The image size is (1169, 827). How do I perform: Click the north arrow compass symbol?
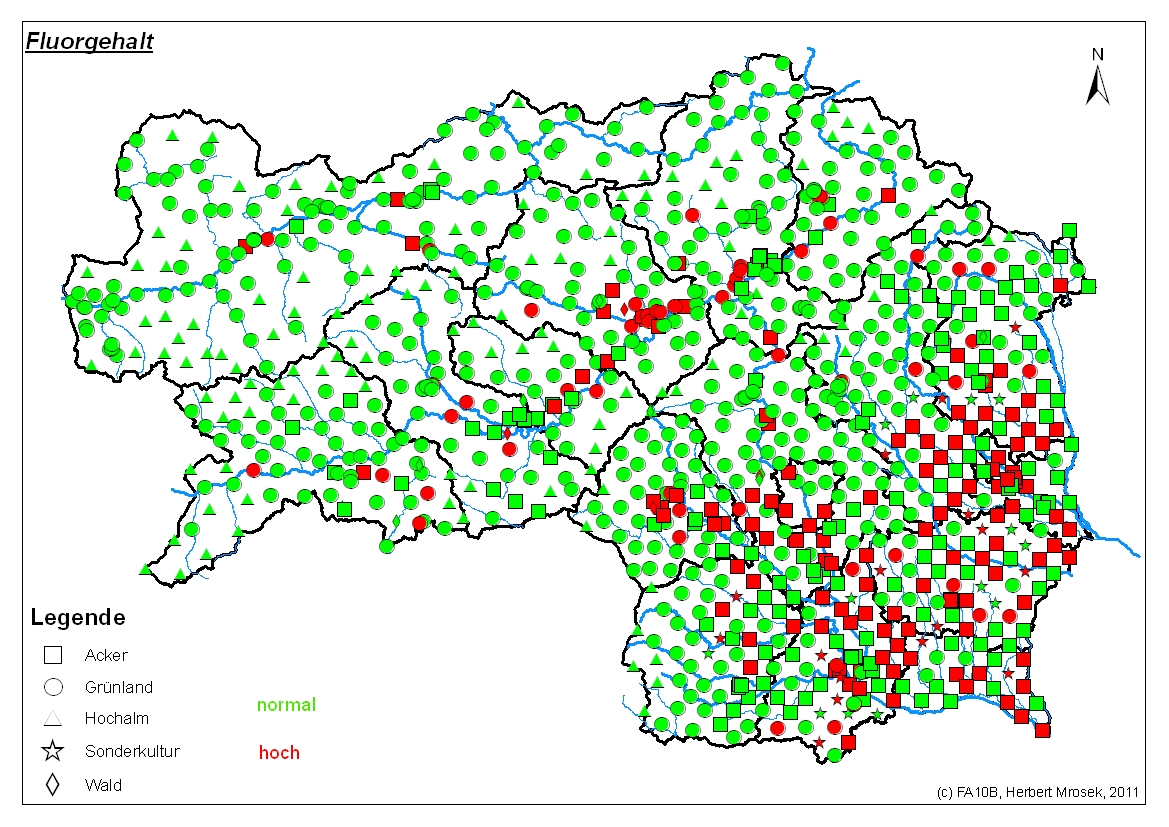click(1097, 85)
